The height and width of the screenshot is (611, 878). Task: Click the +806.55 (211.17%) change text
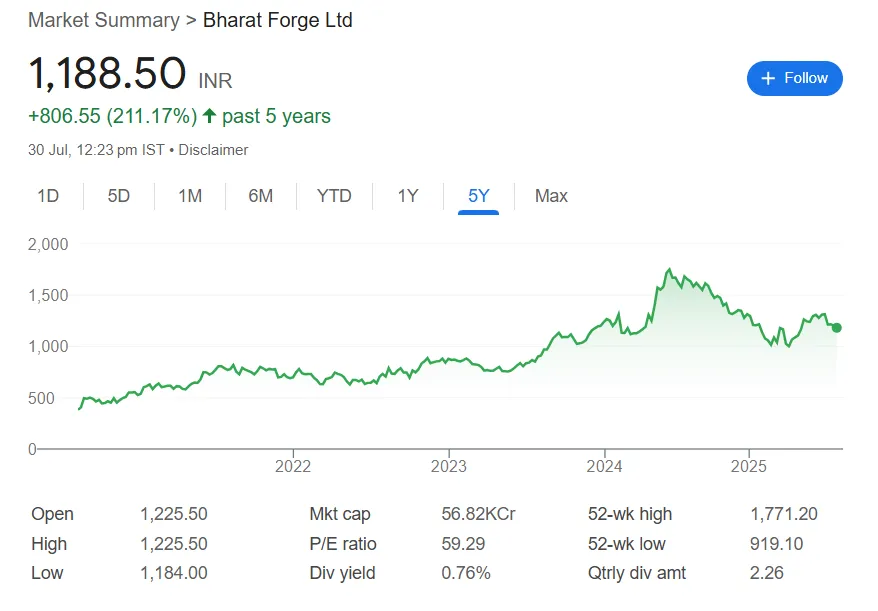[113, 116]
